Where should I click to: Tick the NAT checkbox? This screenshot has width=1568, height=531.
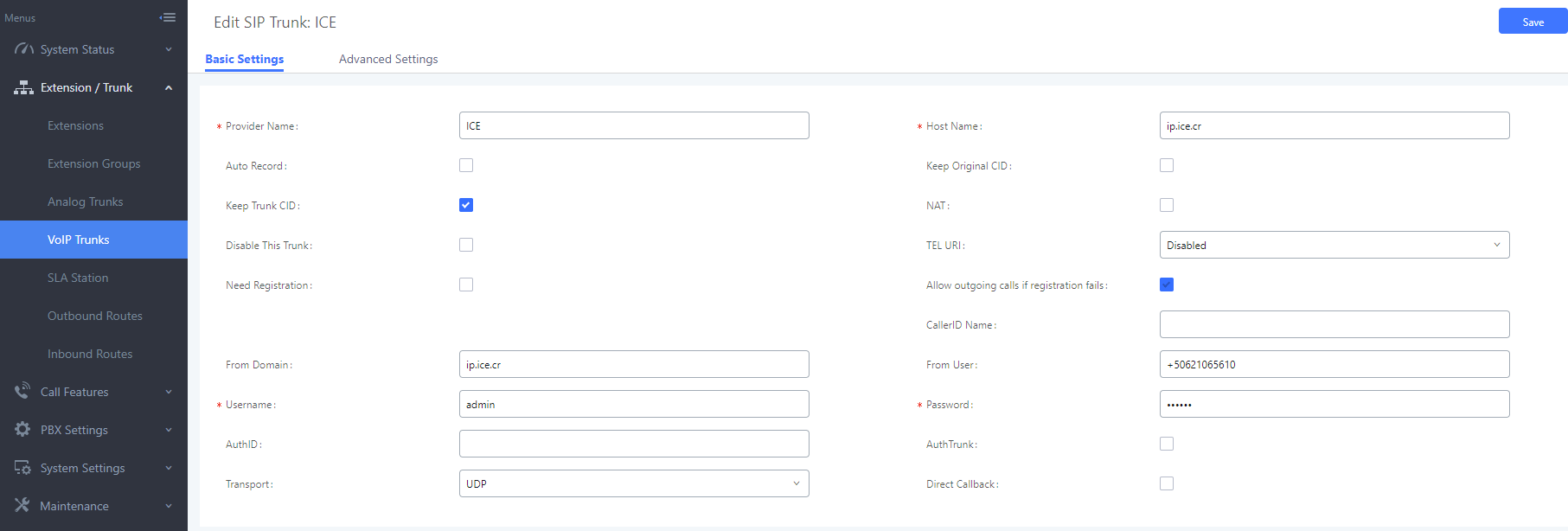click(1167, 205)
